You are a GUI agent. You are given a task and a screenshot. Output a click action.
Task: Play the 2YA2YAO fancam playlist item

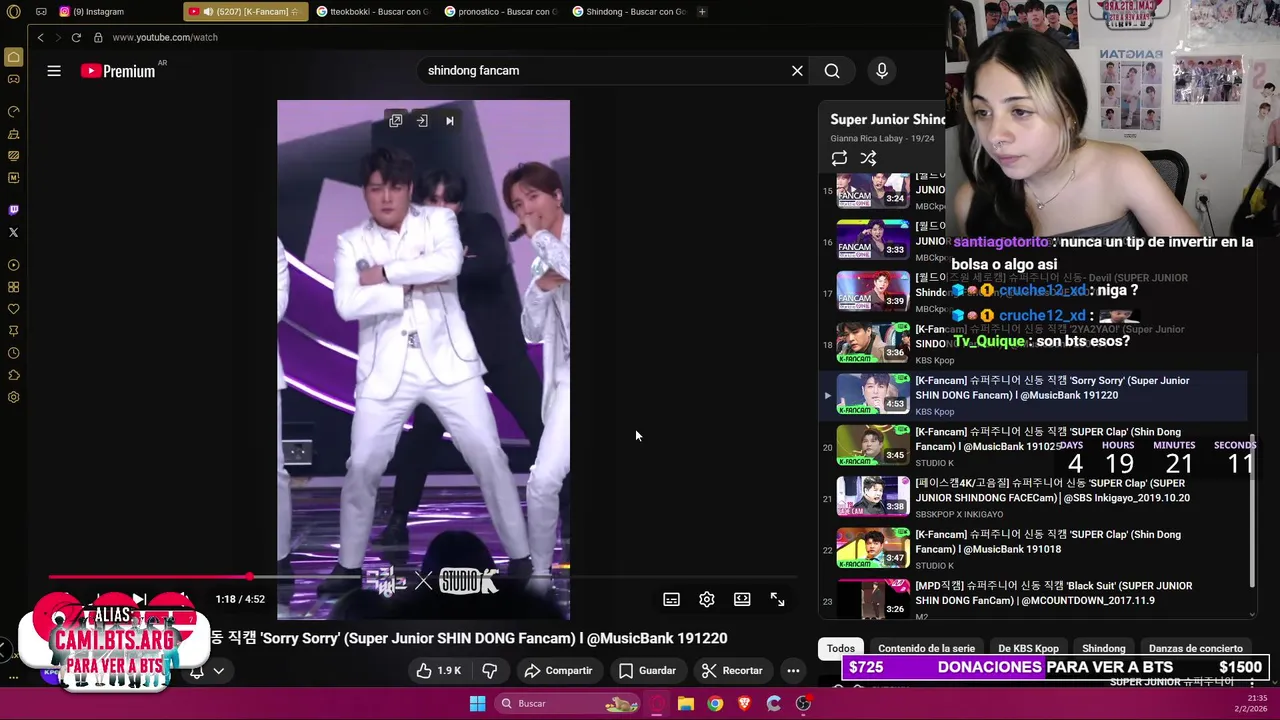pos(873,342)
